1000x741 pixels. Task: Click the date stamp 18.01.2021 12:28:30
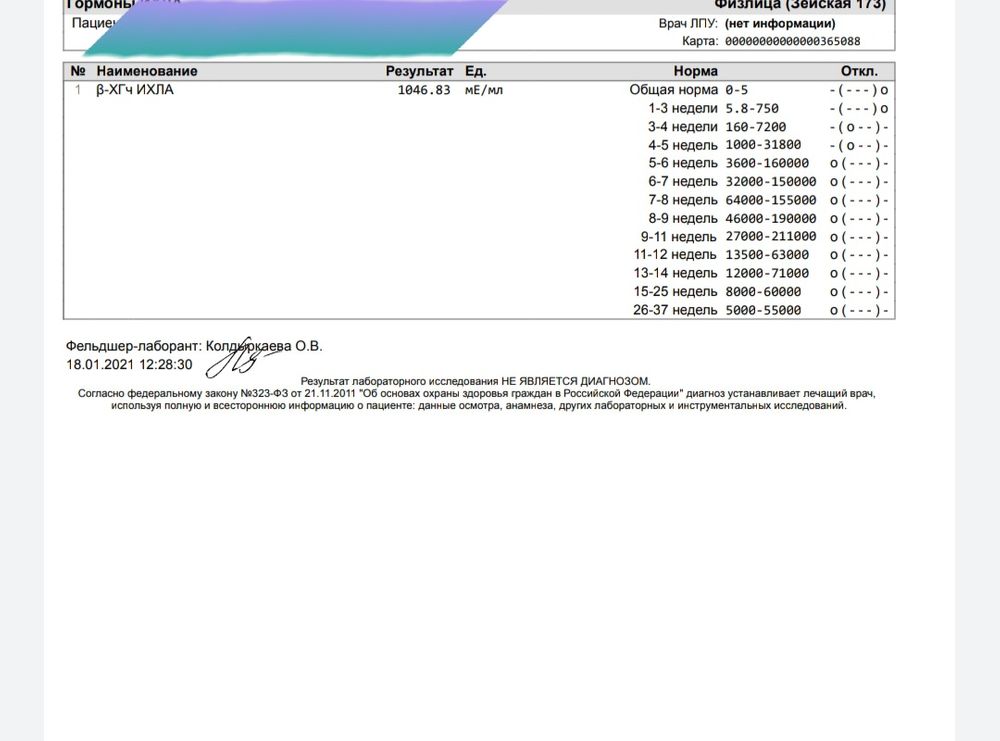tap(129, 364)
